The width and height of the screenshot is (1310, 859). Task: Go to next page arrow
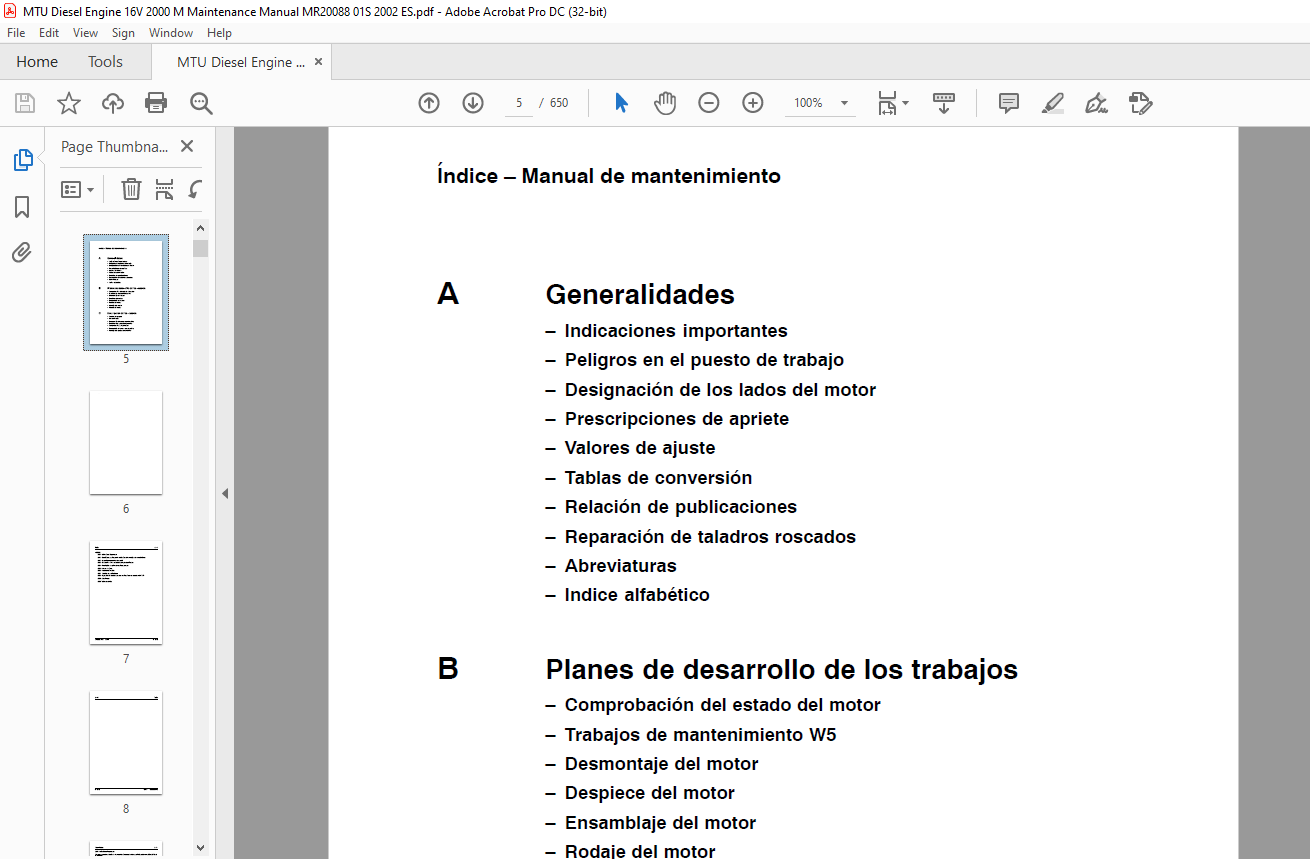pyautogui.click(x=473, y=103)
